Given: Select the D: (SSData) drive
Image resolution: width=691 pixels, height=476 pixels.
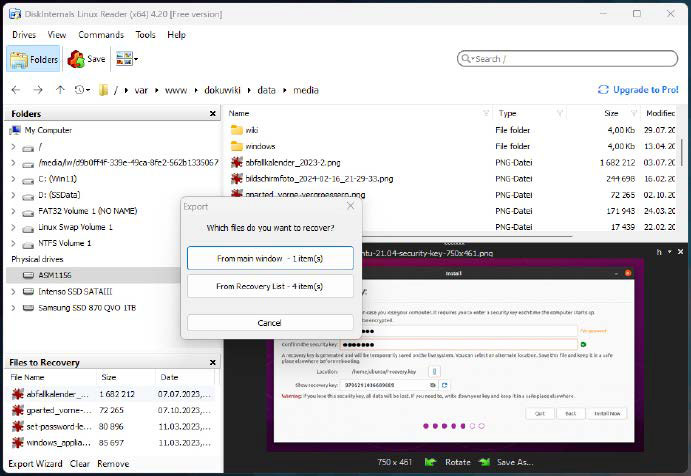Looking at the screenshot, I should [x=59, y=195].
